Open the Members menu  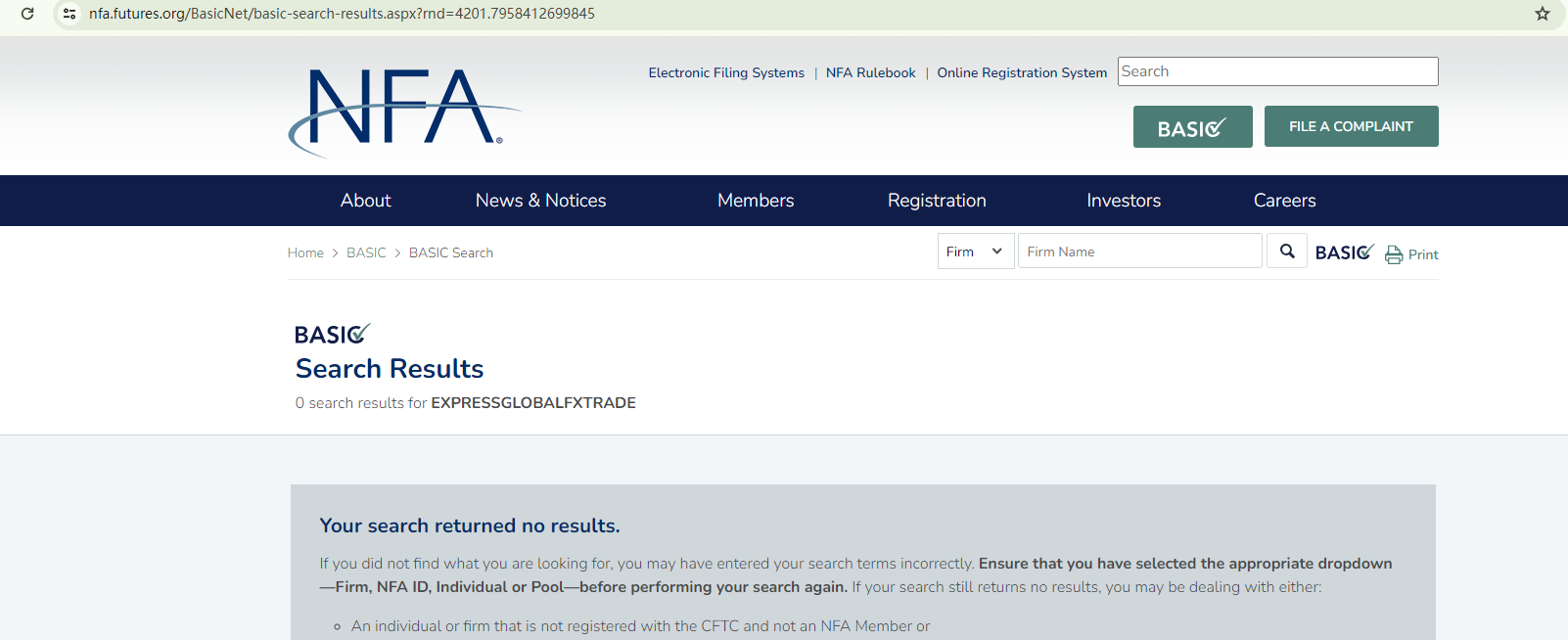755,201
